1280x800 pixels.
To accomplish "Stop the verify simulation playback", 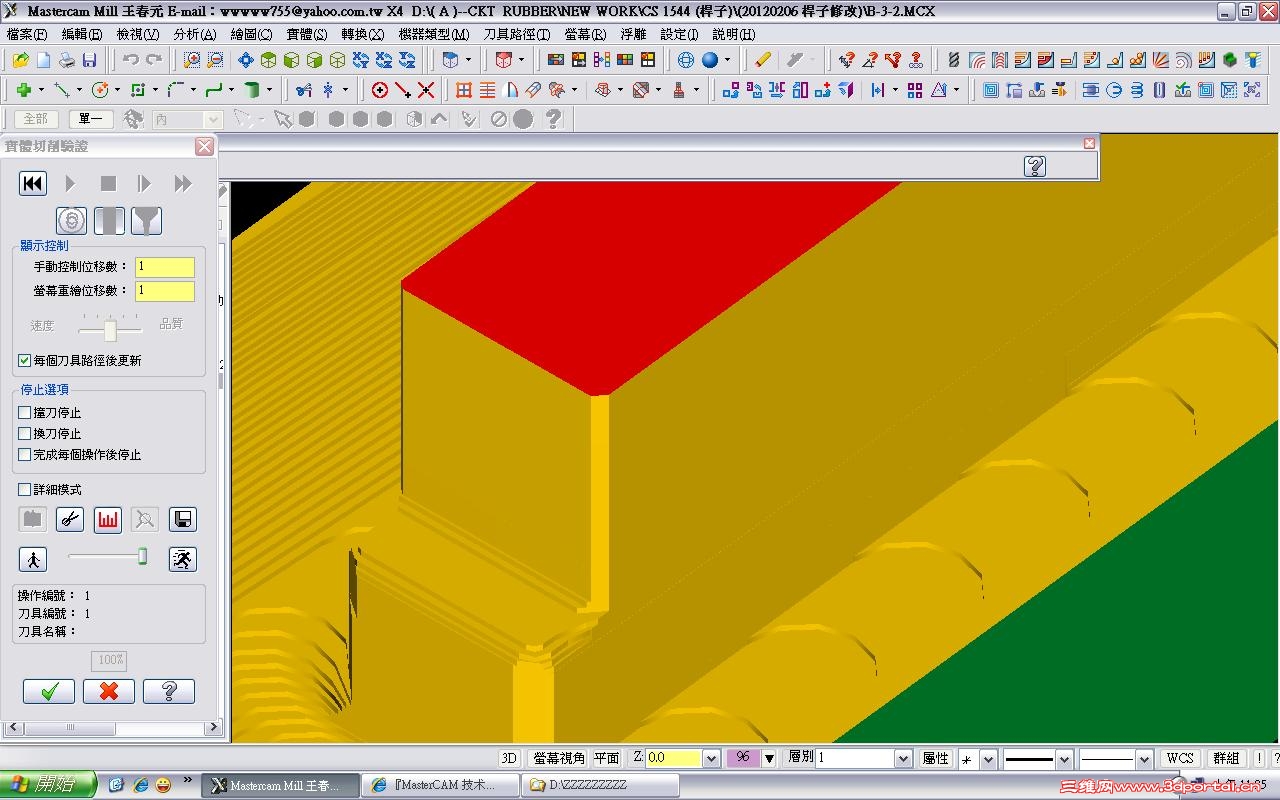I will (x=108, y=183).
